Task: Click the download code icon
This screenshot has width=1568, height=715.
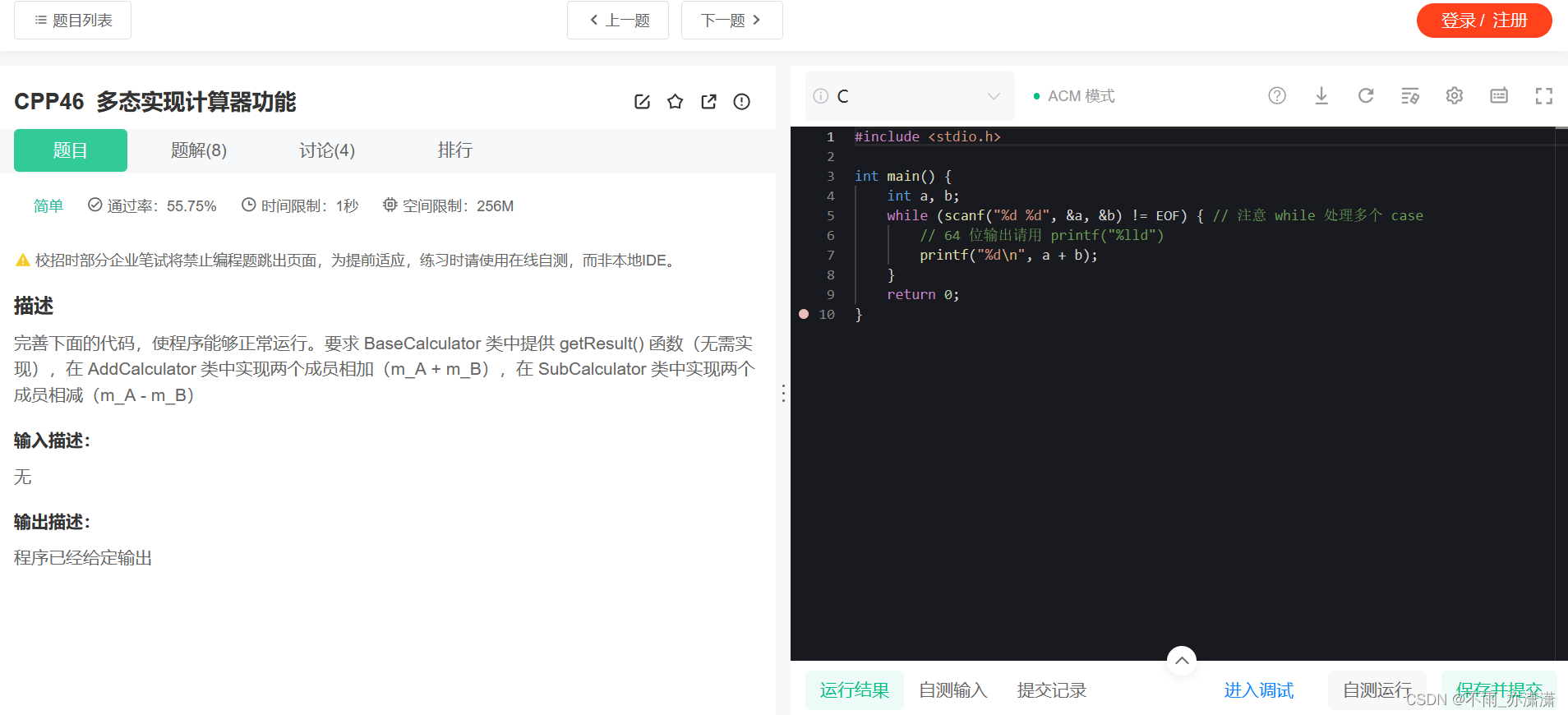Action: pos(1321,96)
